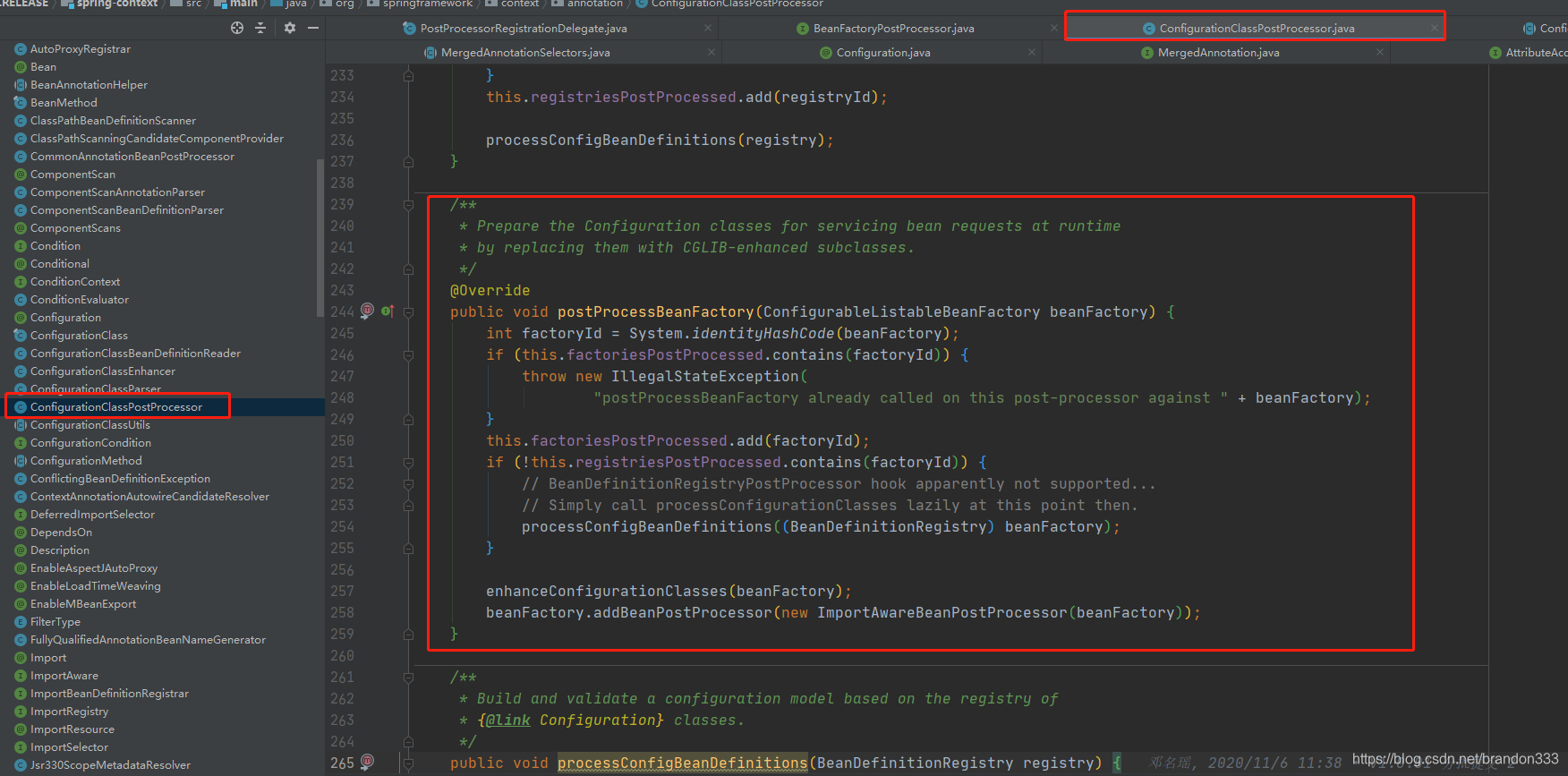Collapse all project tree nodes icon
Screen dimensions: 1568x776
point(260,28)
